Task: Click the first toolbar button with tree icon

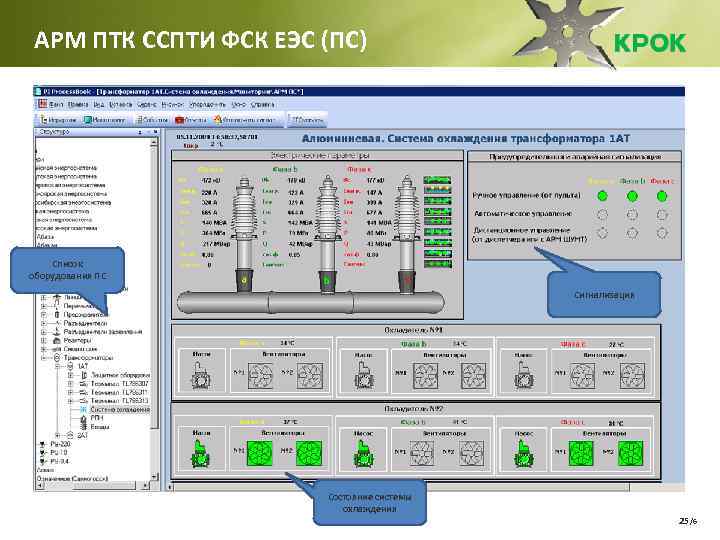Action: click(x=58, y=120)
